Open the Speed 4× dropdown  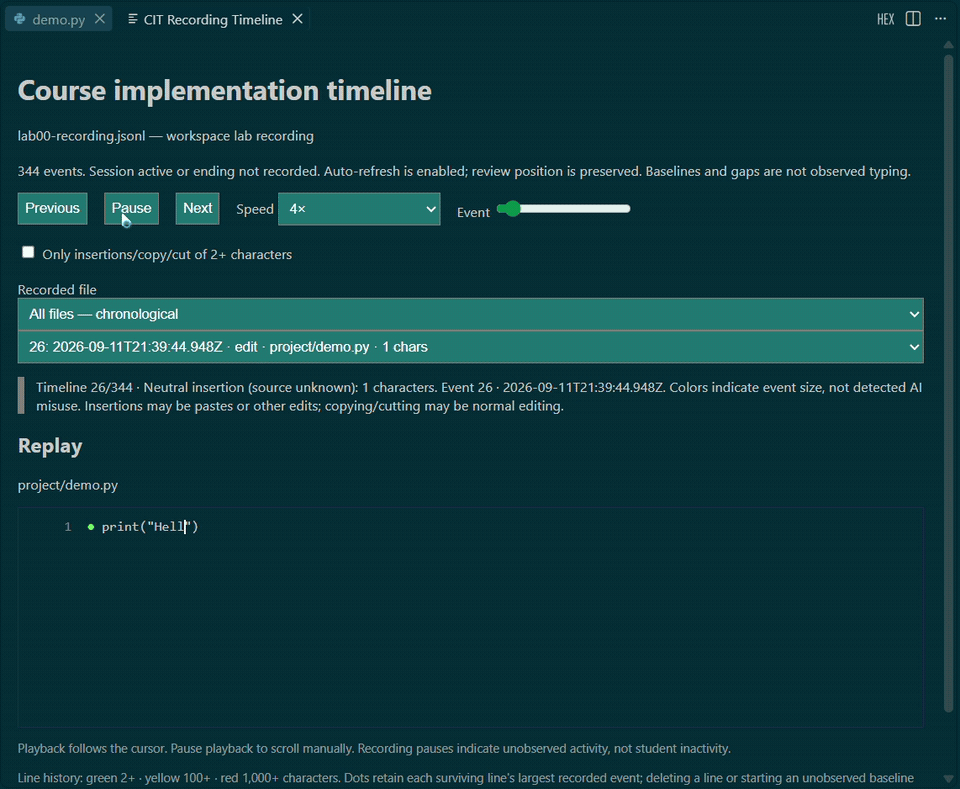pos(359,209)
